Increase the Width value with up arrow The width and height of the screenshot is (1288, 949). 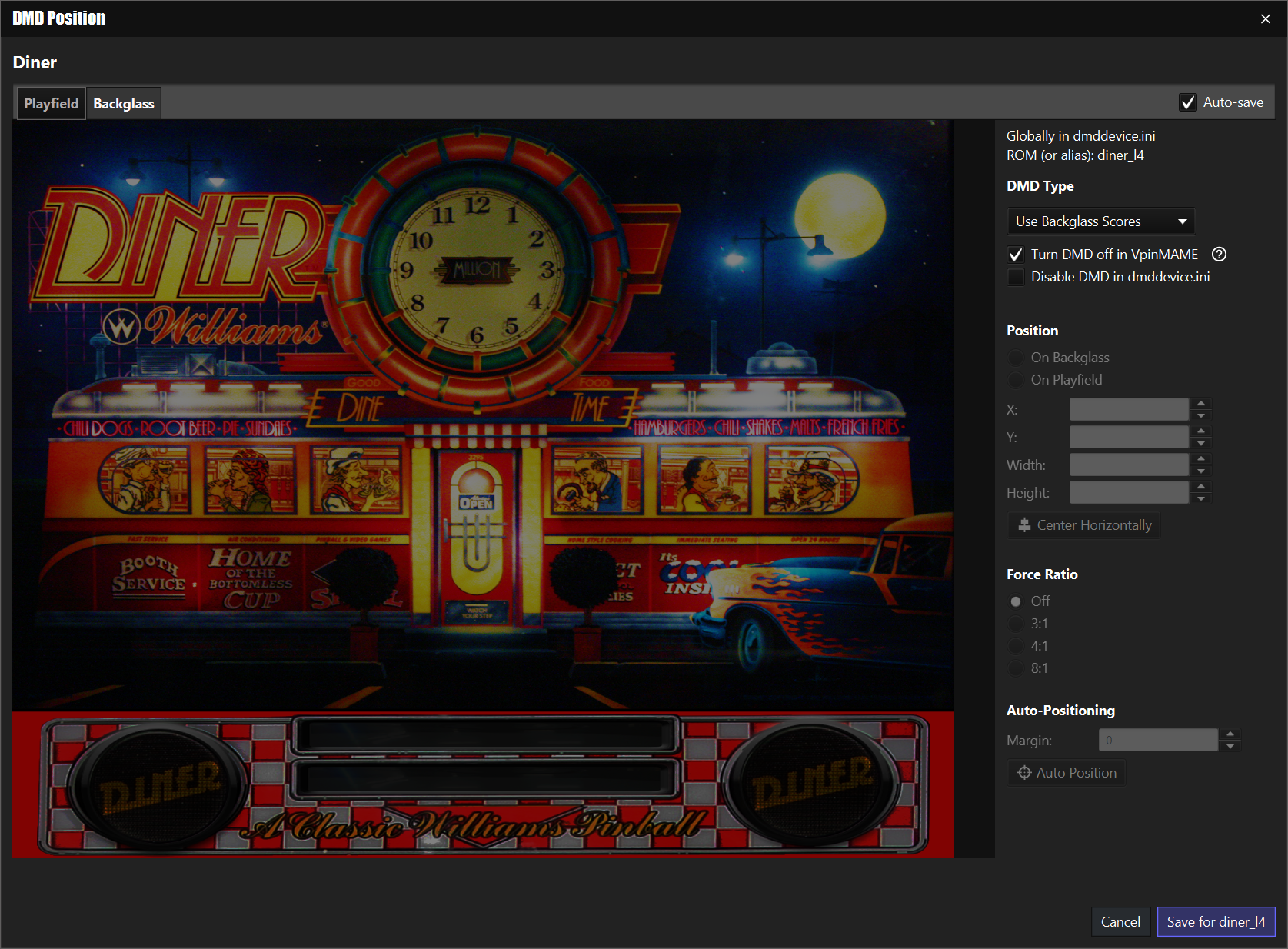(1201, 459)
